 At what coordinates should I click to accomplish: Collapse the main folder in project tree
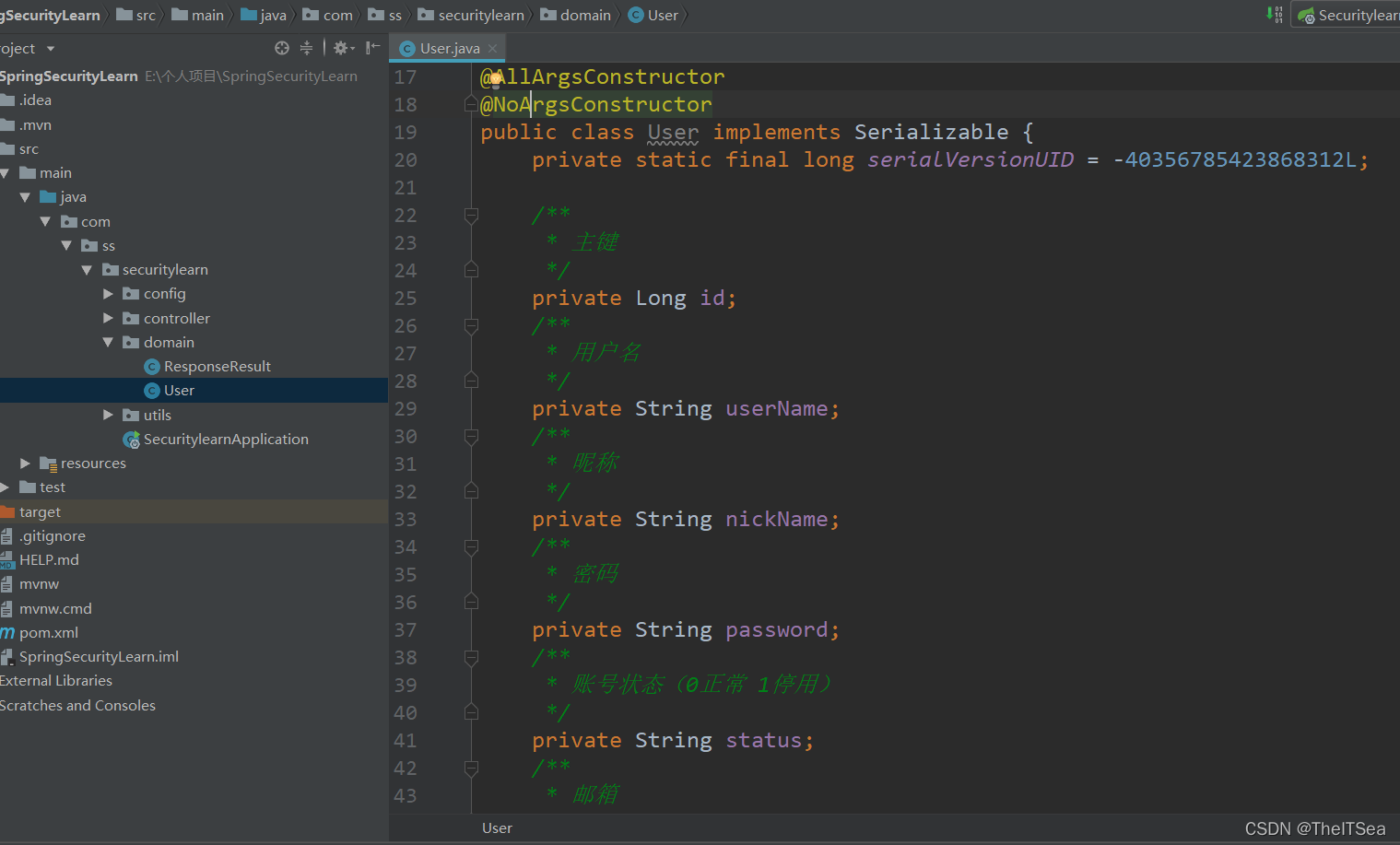(5, 173)
